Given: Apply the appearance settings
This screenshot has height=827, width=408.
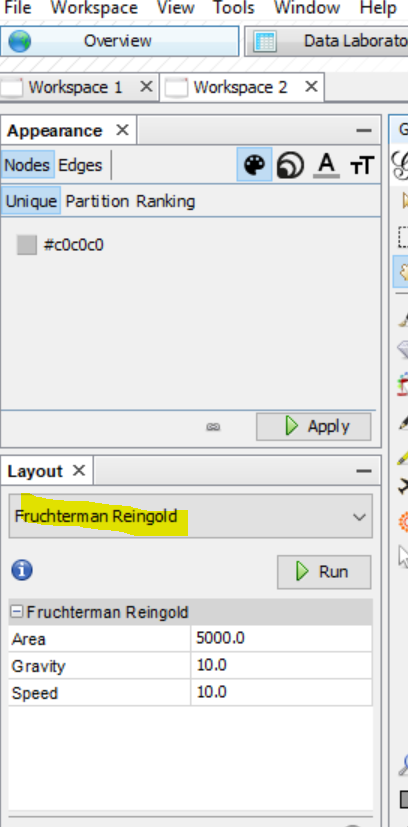Looking at the screenshot, I should click(x=314, y=426).
